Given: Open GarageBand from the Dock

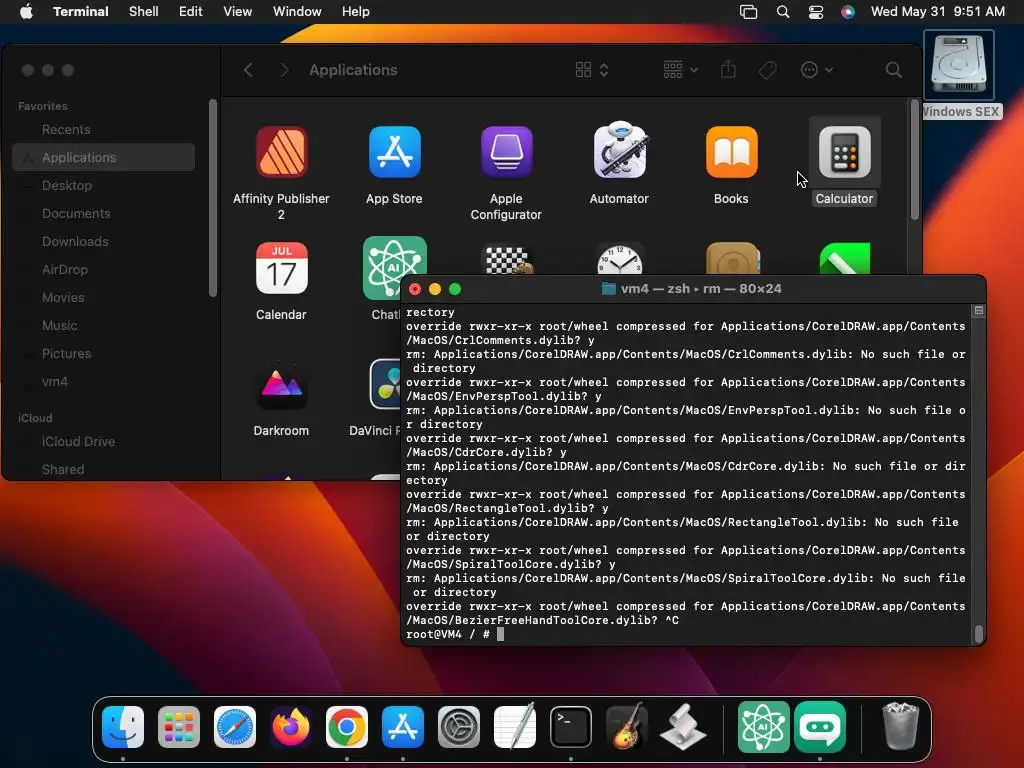Looking at the screenshot, I should point(627,727).
